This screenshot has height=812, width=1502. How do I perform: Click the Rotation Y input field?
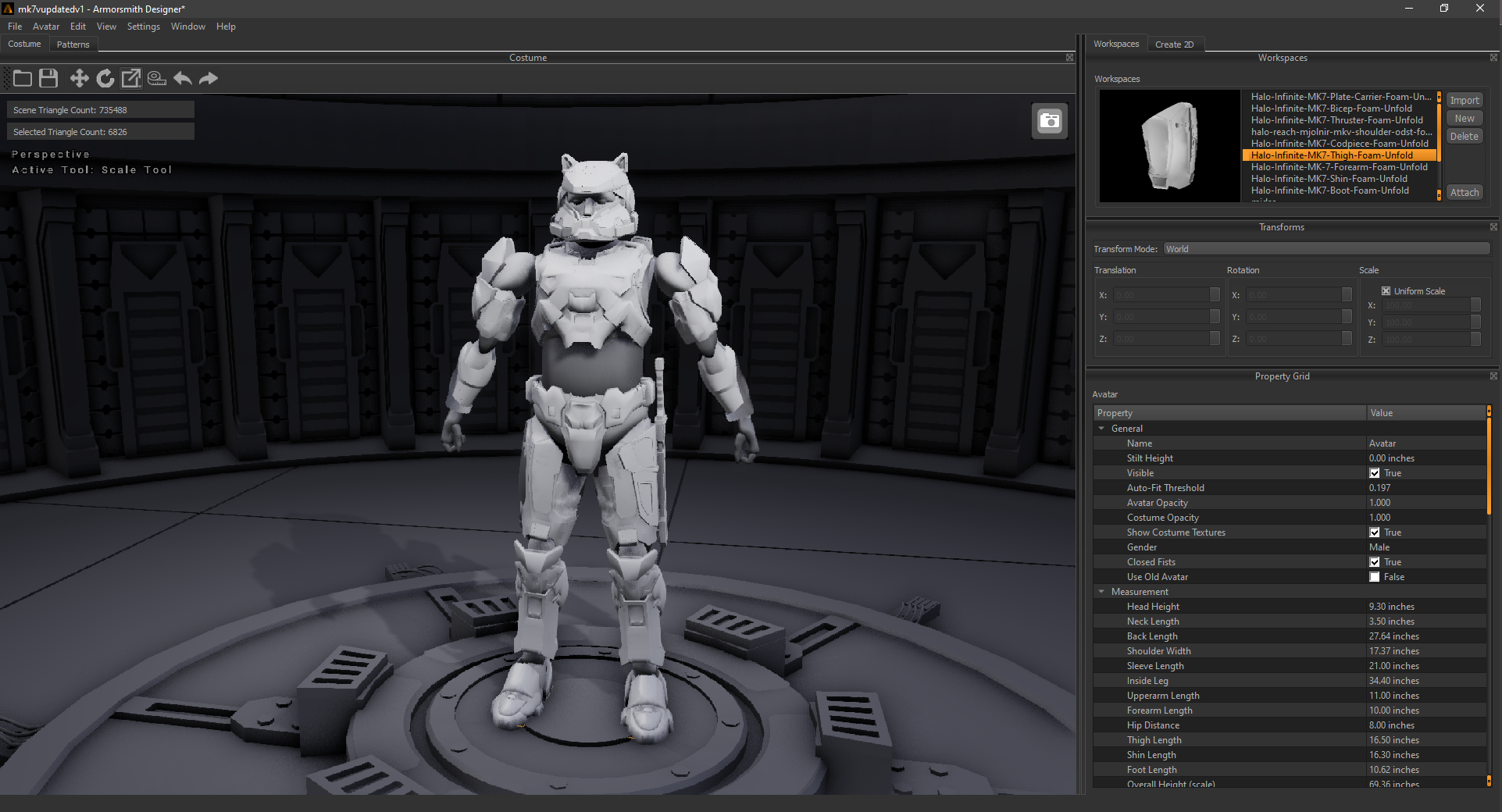[x=1294, y=317]
